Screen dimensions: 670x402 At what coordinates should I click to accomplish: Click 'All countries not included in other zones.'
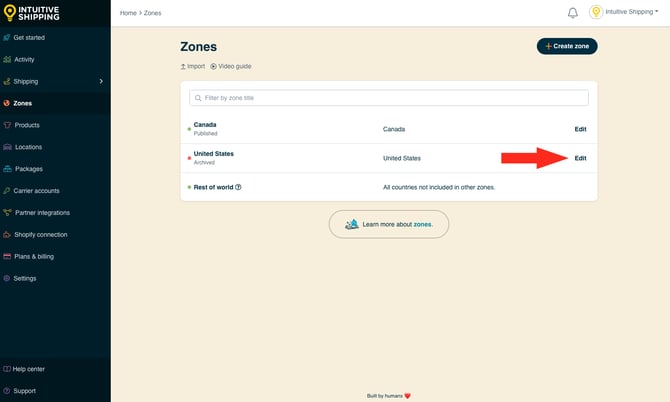(439, 187)
